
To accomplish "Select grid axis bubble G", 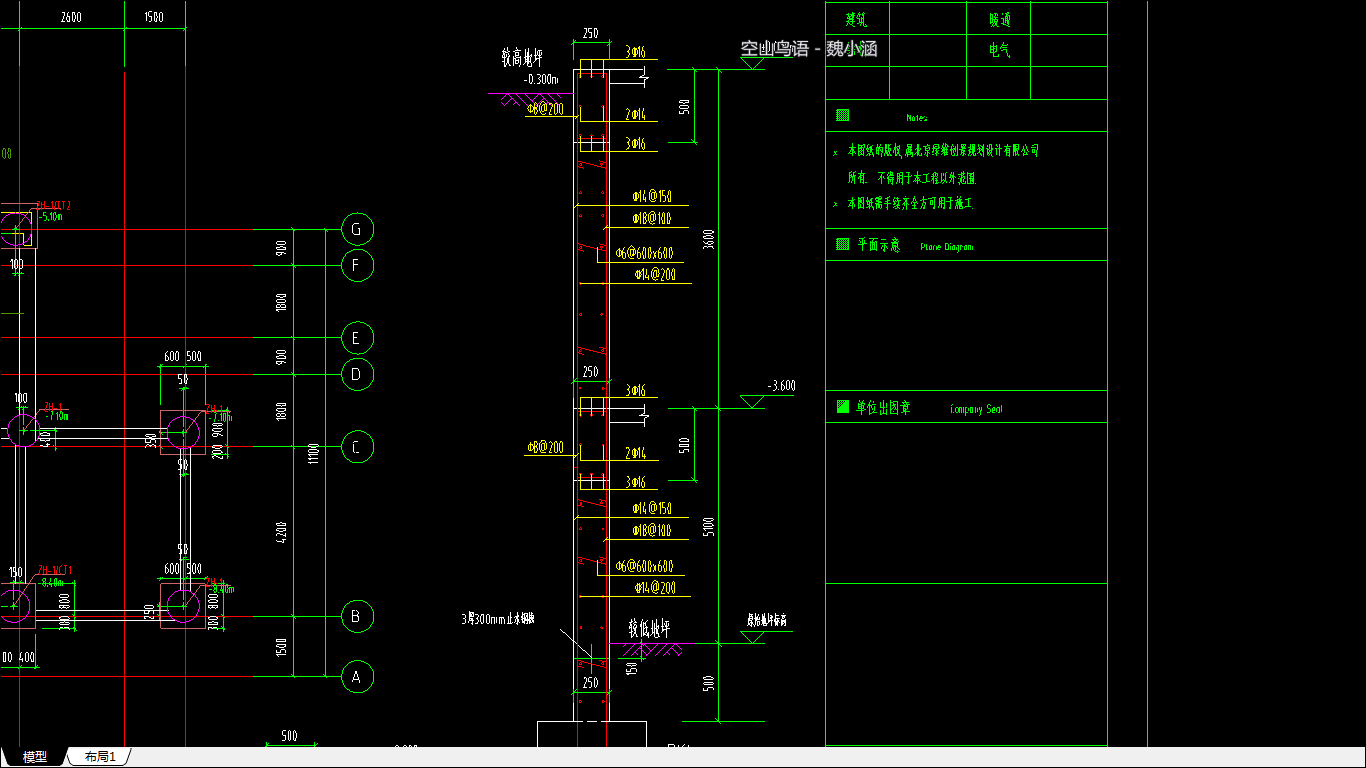I will [357, 229].
